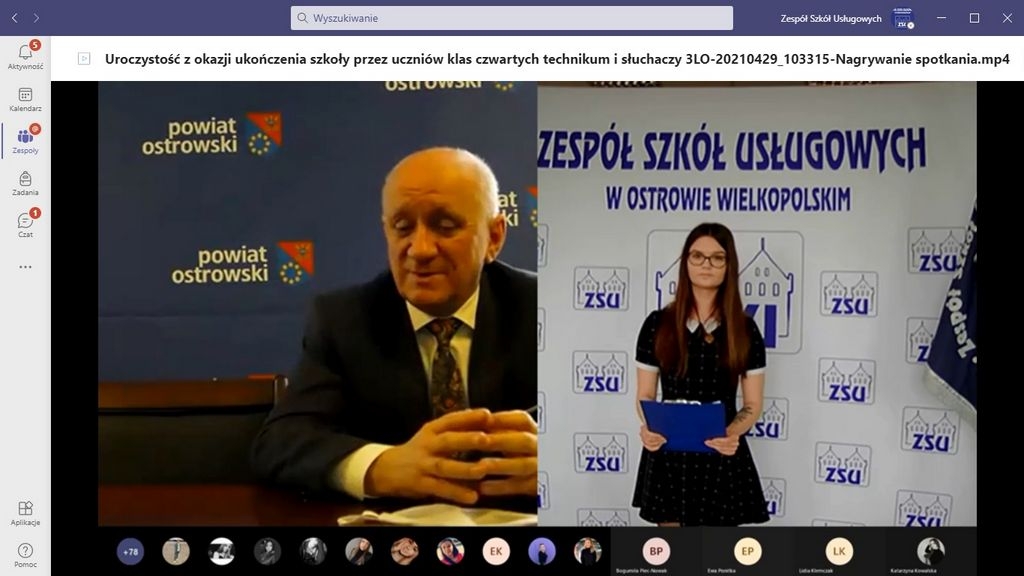Click the Zespół Szkół Usługowych account name
Screen dimensions: 1024x576
coord(831,18)
